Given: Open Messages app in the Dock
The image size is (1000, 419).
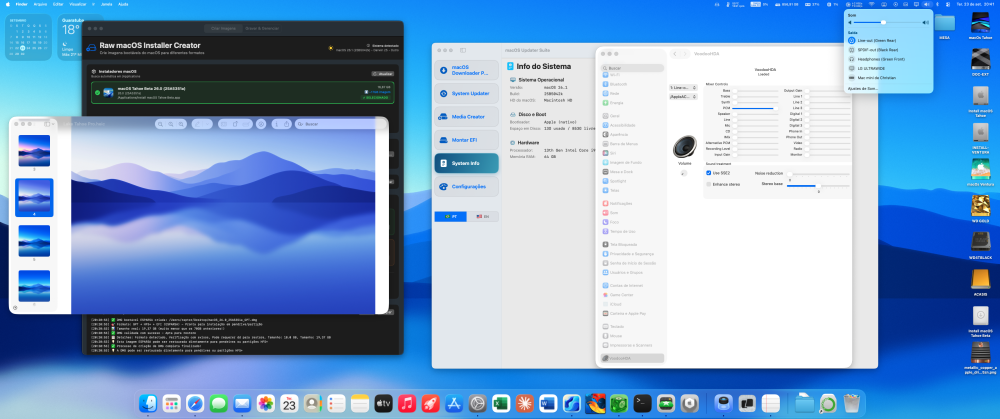Looking at the screenshot, I should [x=219, y=403].
